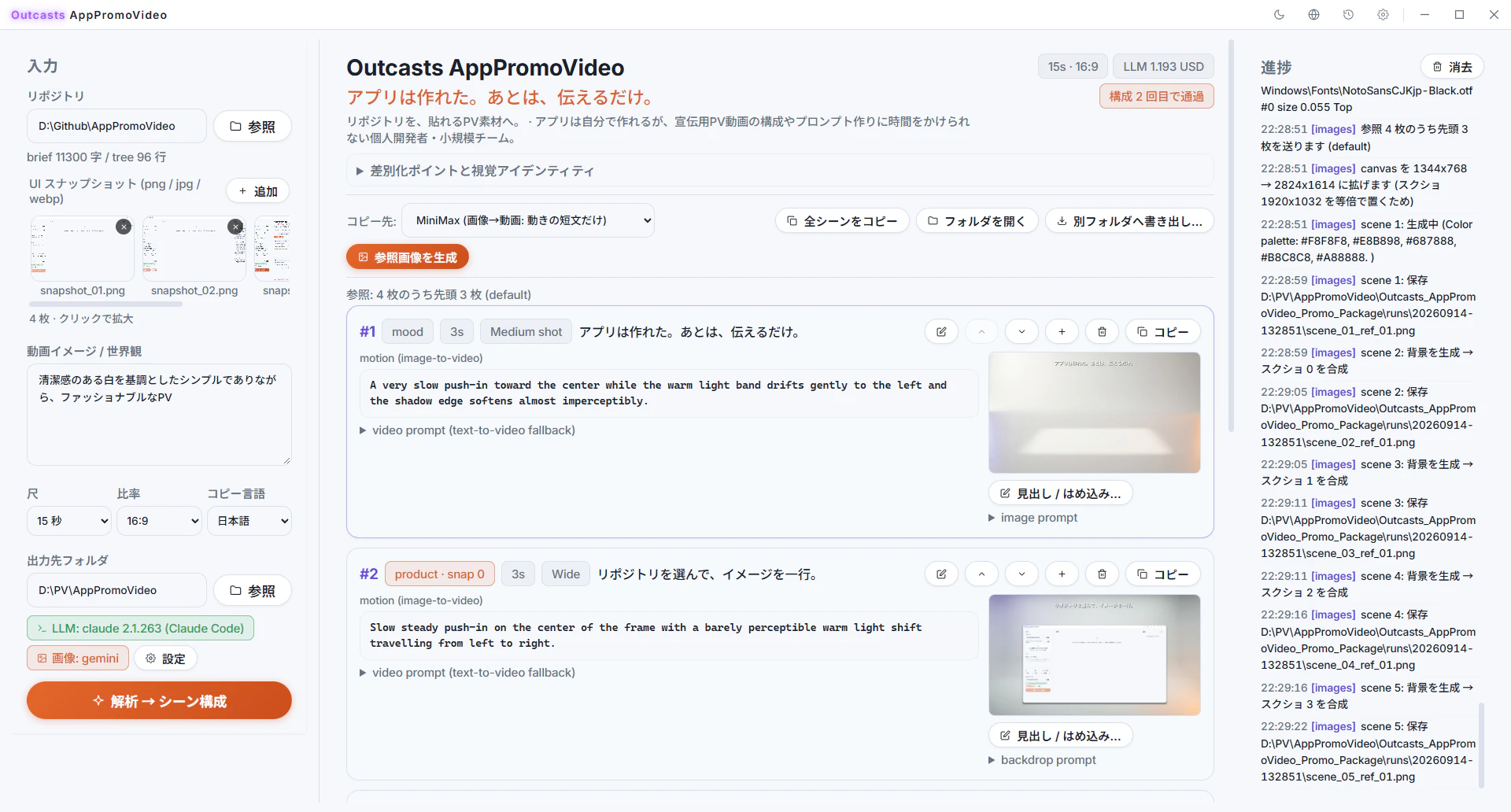Open the コピー言語 日本語 dropdown
The image size is (1511, 812).
click(249, 521)
